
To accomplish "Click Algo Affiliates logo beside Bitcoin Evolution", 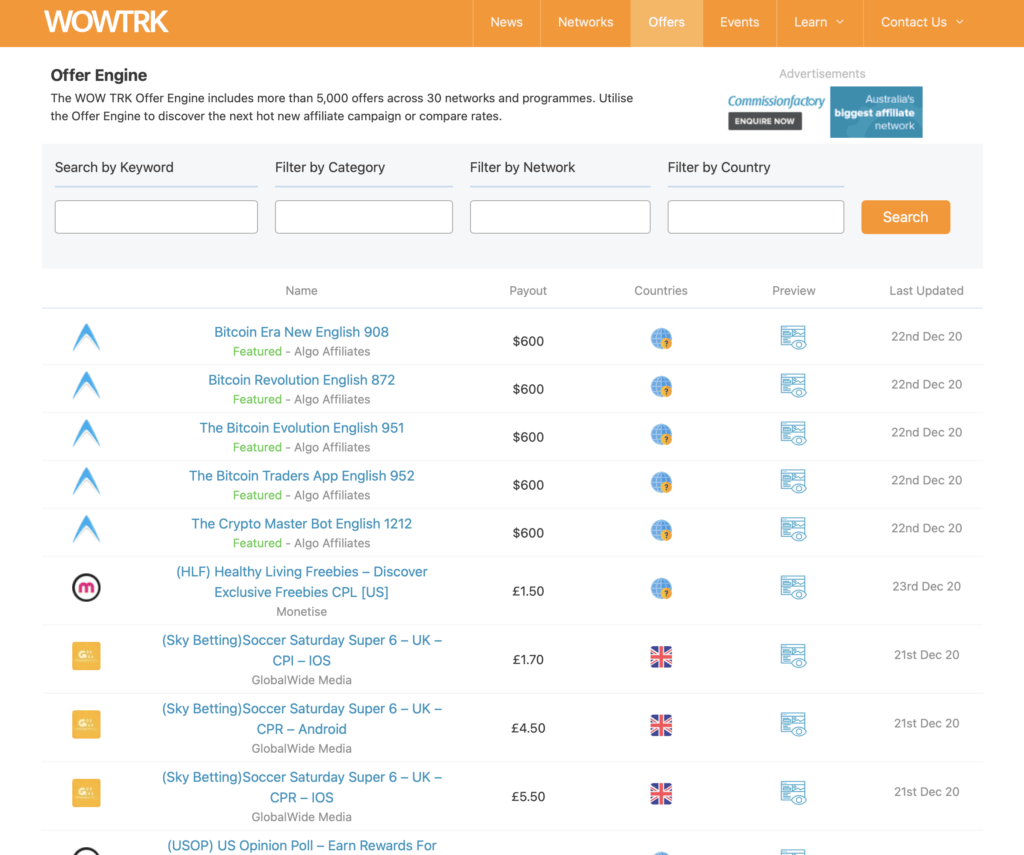I will coord(87,434).
